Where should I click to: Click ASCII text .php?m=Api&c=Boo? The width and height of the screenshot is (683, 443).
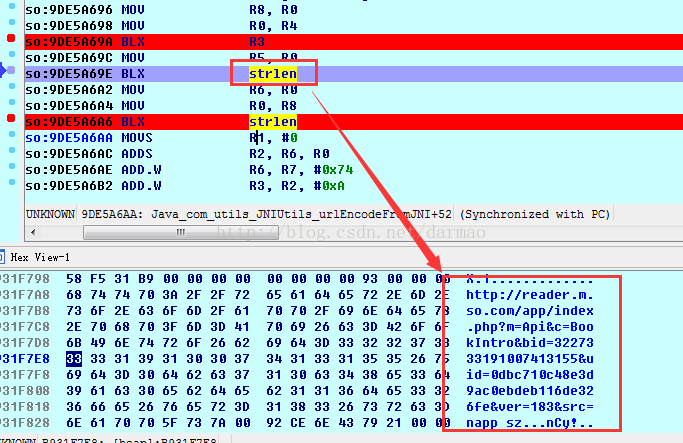coord(530,327)
